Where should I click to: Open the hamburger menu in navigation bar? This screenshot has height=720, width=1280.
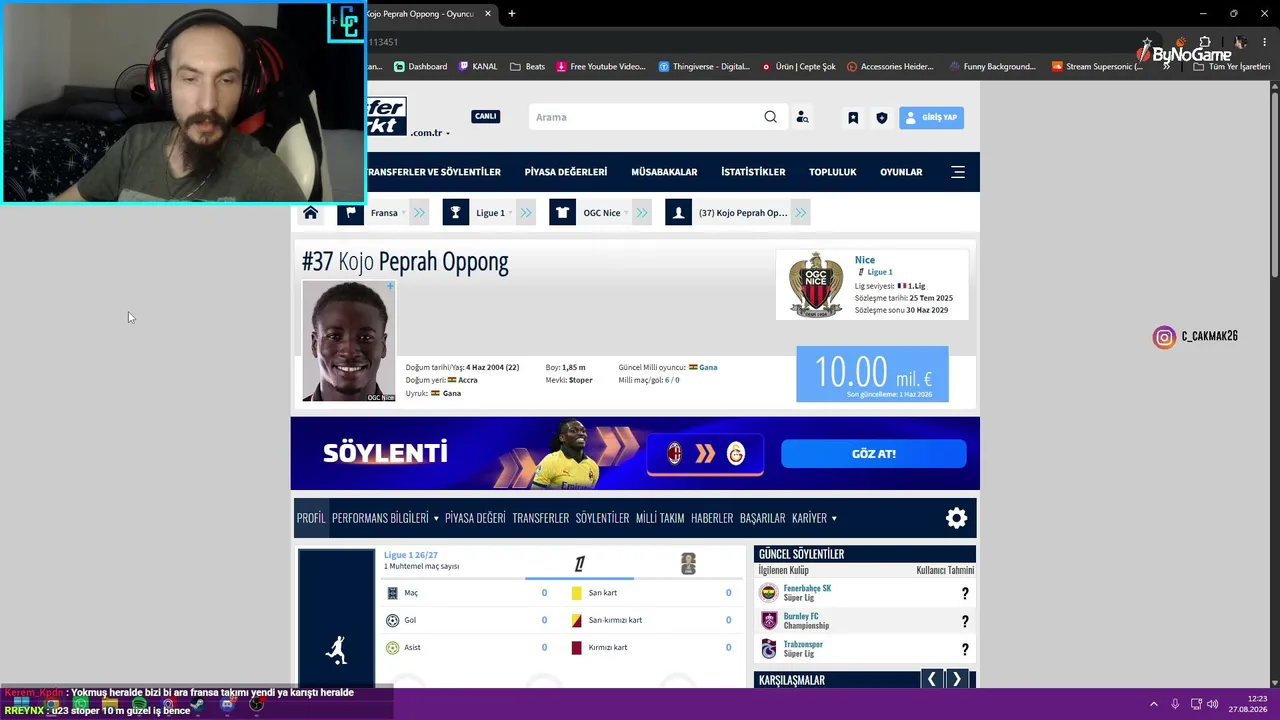tap(958, 172)
